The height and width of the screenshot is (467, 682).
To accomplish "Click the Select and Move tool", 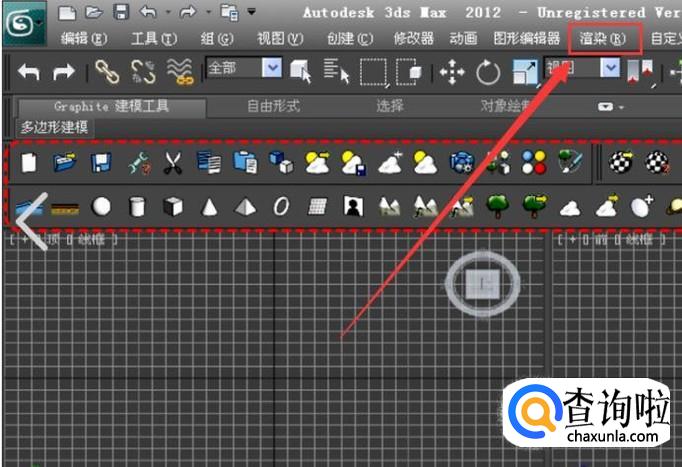I will click(x=452, y=71).
